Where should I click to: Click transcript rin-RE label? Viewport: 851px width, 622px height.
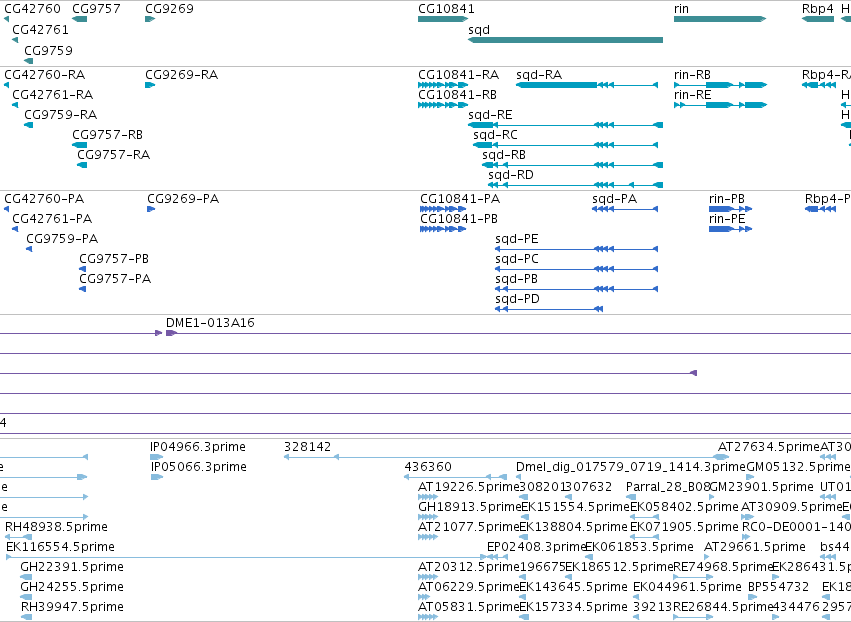tap(693, 95)
